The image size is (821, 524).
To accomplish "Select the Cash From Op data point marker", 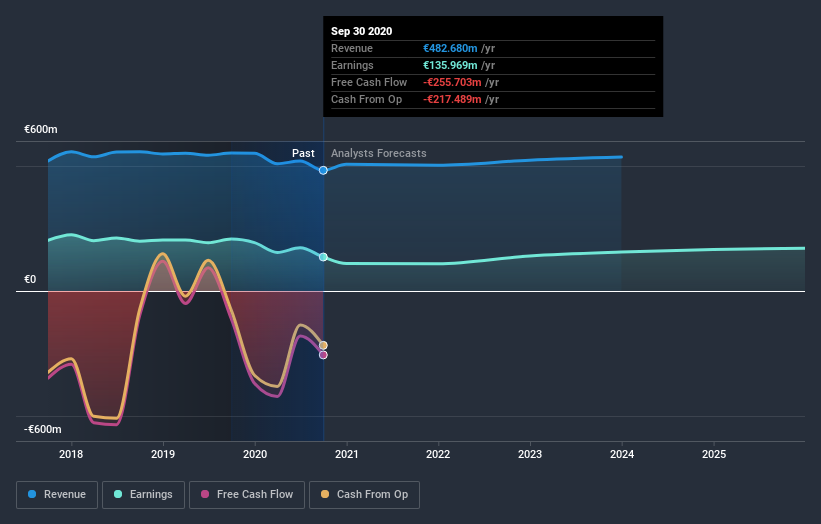I will coord(324,345).
